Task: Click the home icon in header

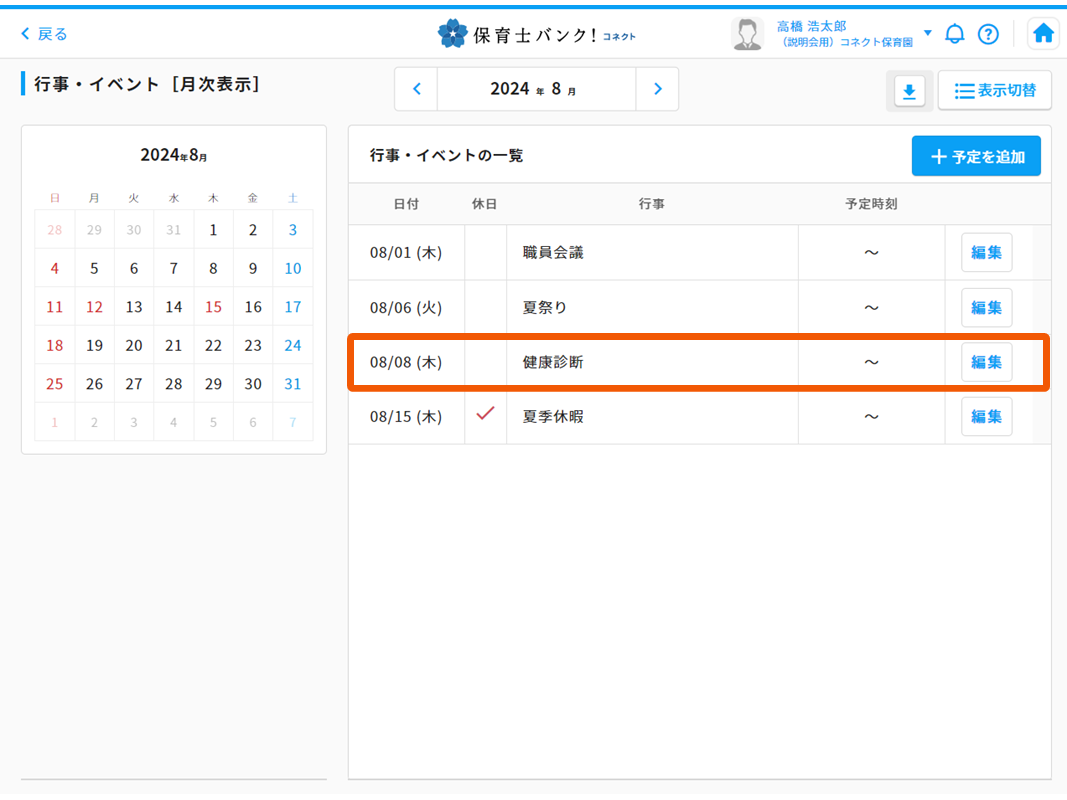Action: coord(1043,34)
